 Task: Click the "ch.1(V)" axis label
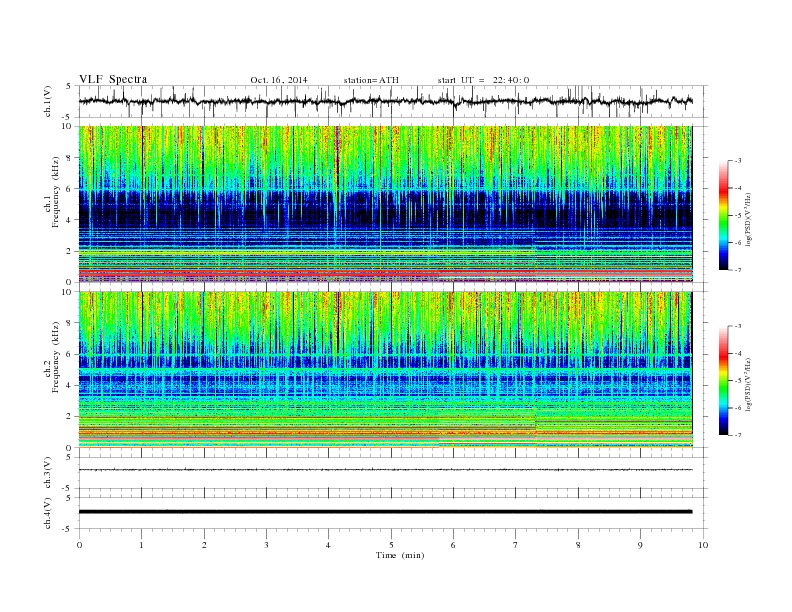pyautogui.click(x=48, y=103)
